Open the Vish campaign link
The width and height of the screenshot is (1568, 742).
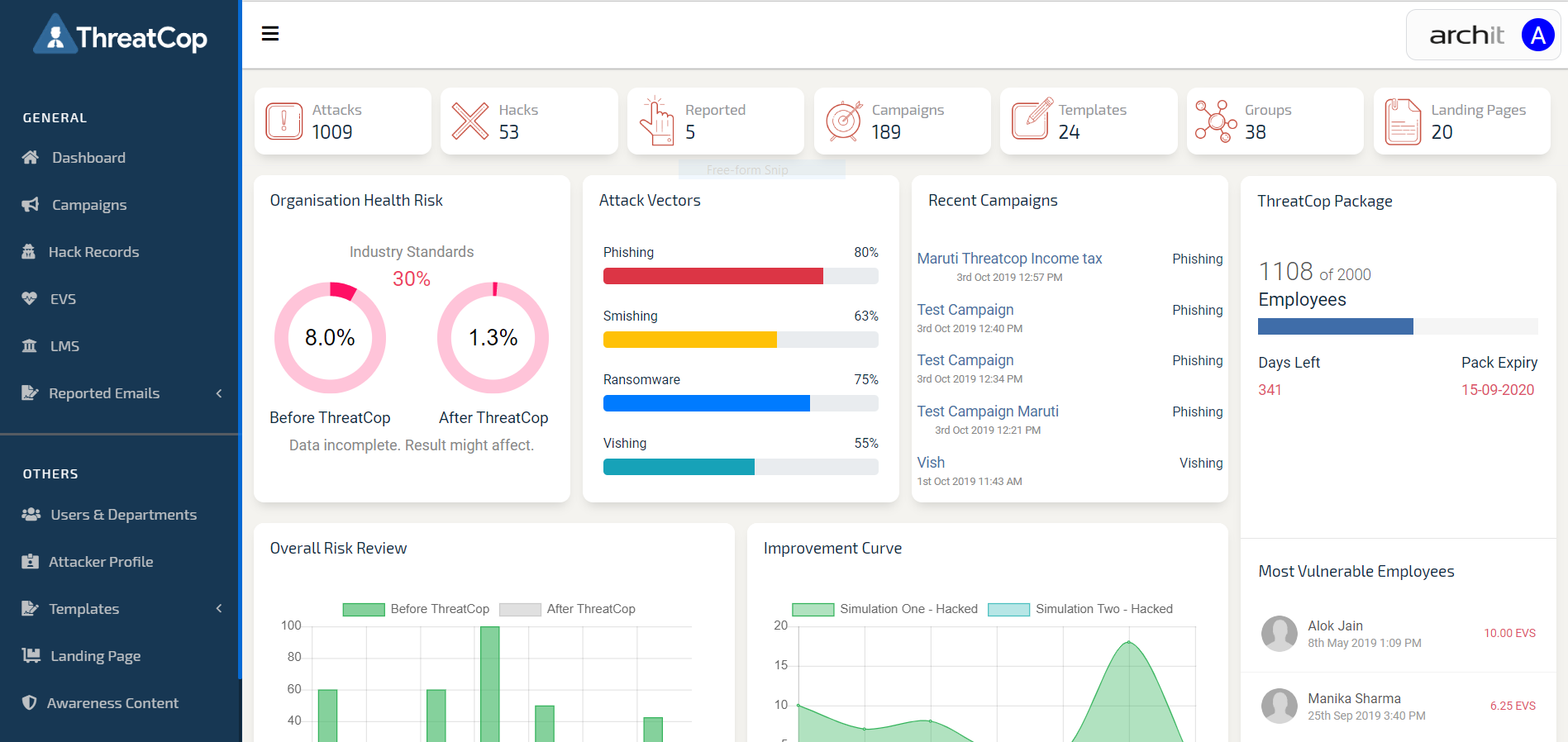pos(931,463)
